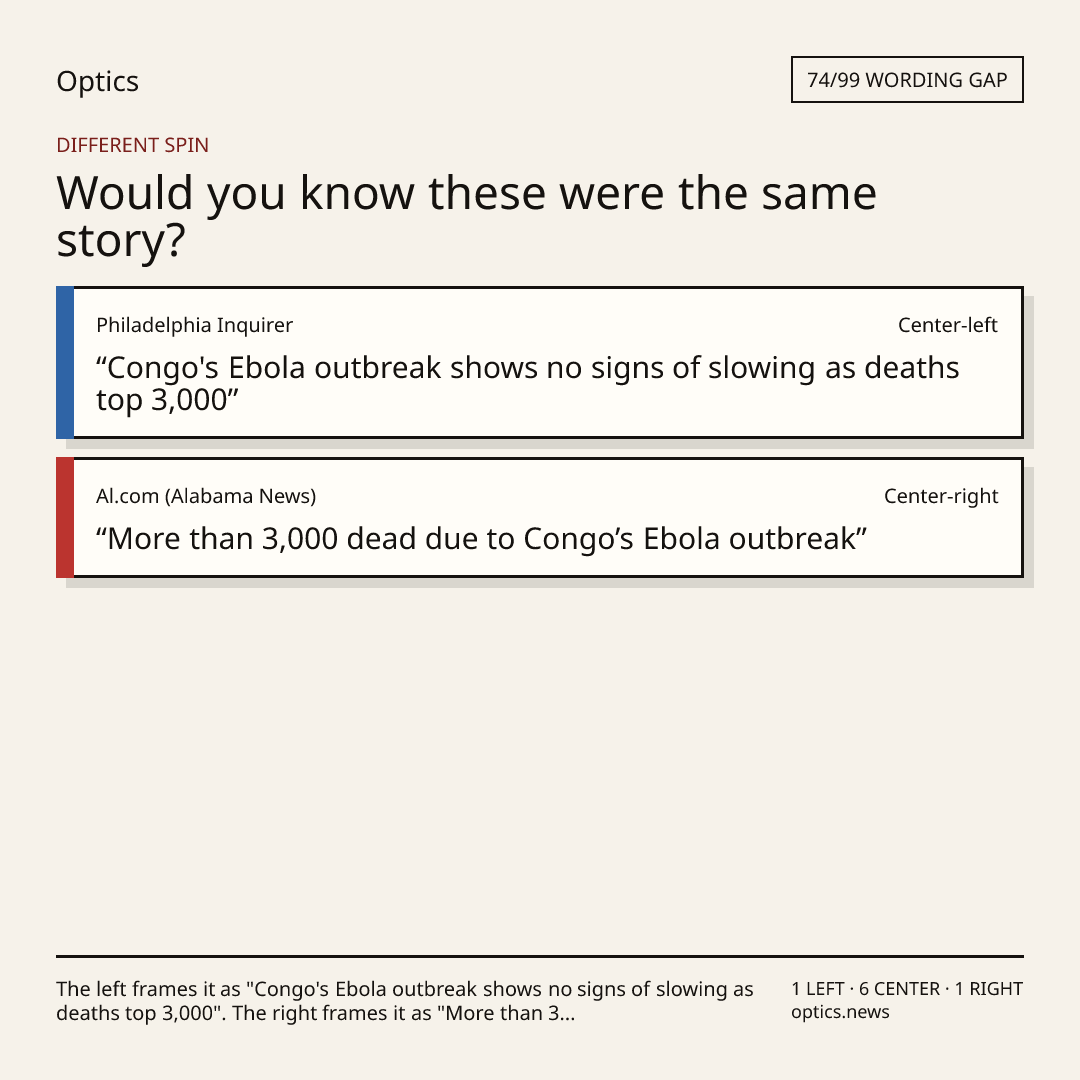Click the 1 RIGHT coverage count

(x=988, y=989)
